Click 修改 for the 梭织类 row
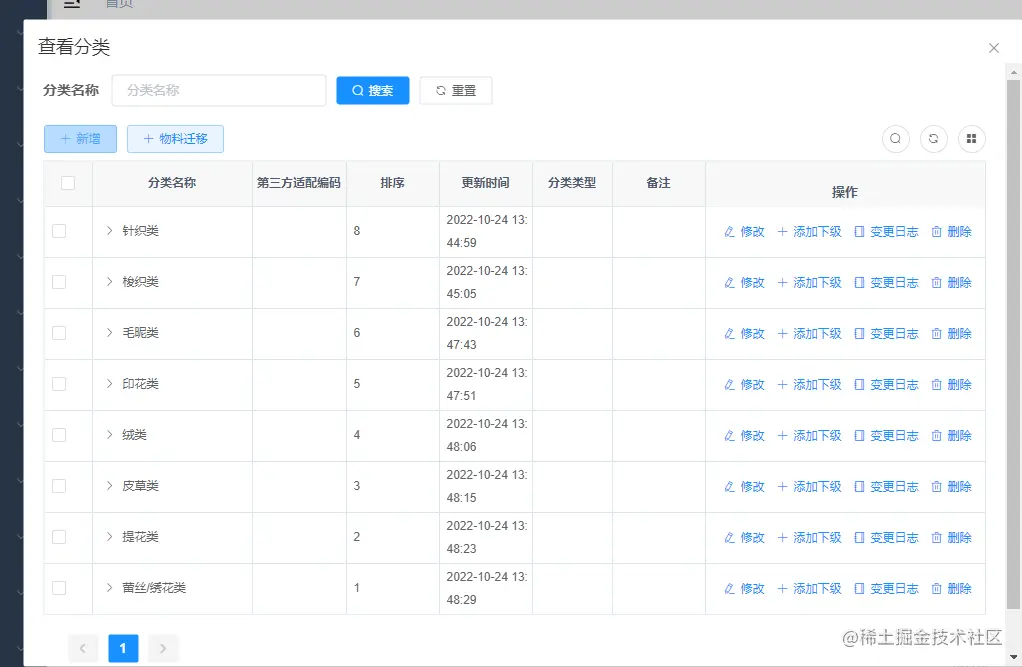Viewport: 1022px width, 667px height. [x=744, y=282]
